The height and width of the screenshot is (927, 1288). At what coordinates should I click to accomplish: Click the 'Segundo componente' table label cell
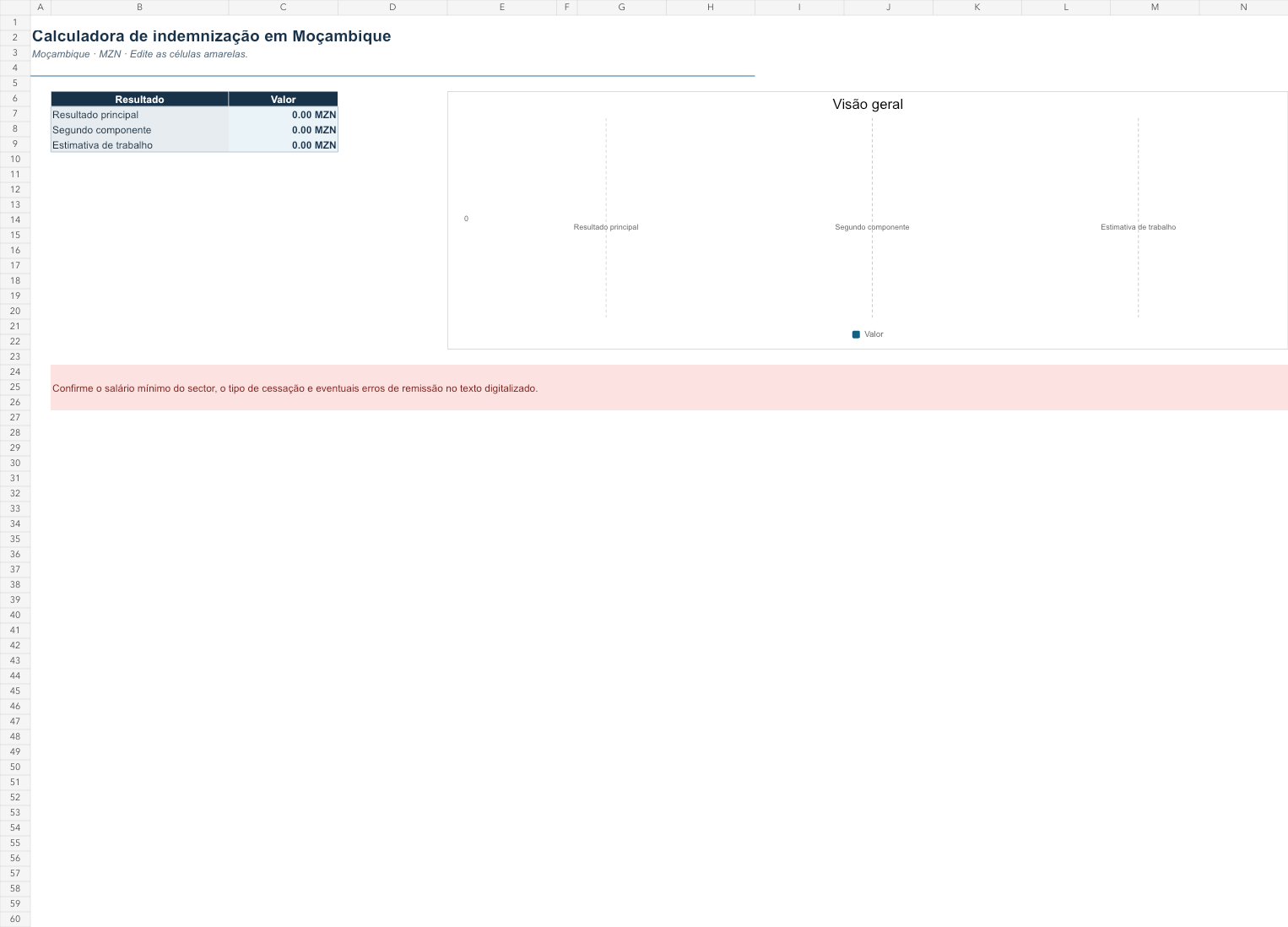click(x=139, y=130)
